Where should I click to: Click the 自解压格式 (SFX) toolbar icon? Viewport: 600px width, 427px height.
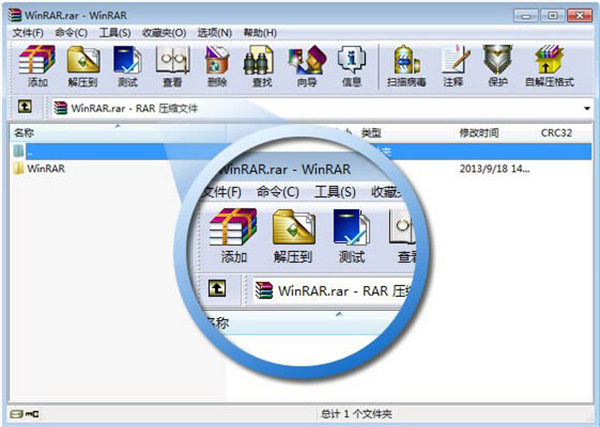pyautogui.click(x=549, y=60)
